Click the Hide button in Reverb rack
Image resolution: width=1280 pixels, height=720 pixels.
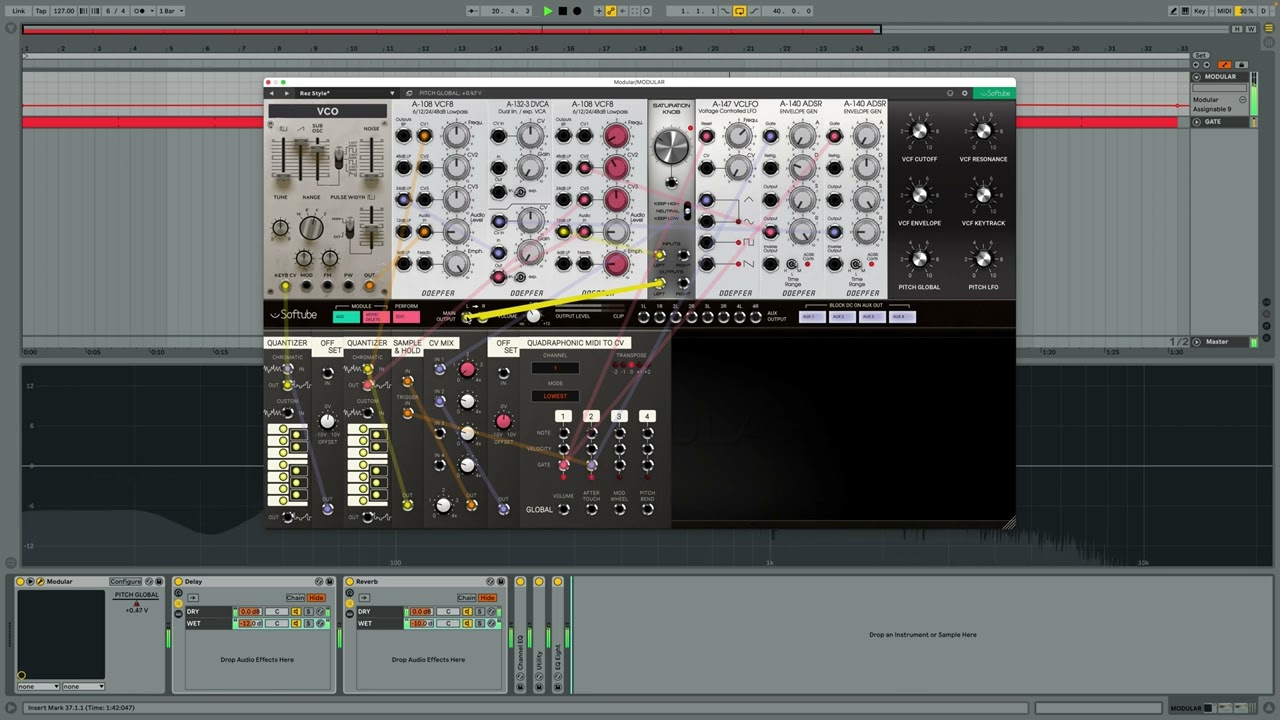(x=487, y=598)
